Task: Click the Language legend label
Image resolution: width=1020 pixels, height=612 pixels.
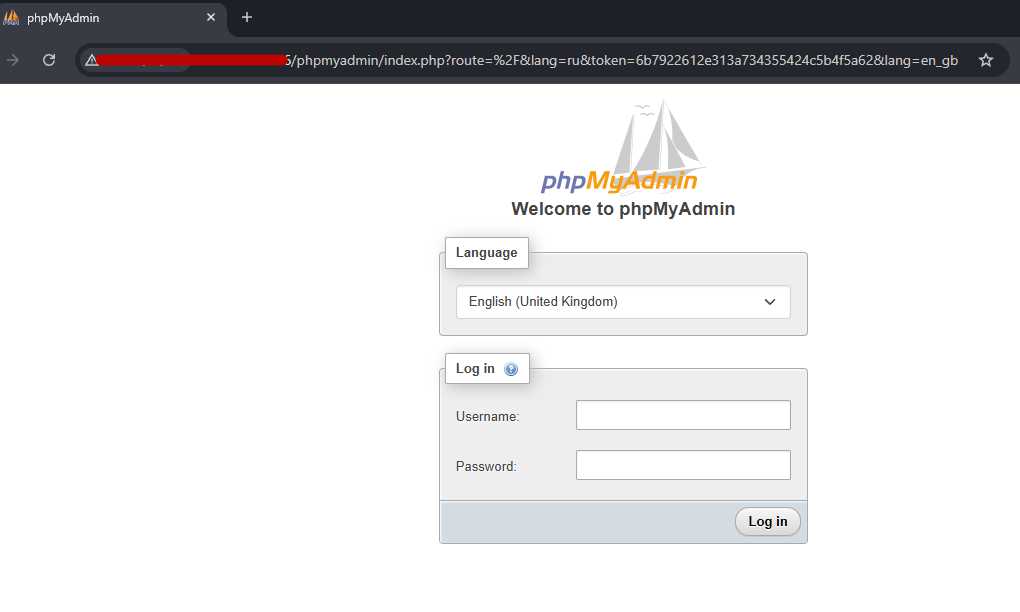Action: coord(487,252)
